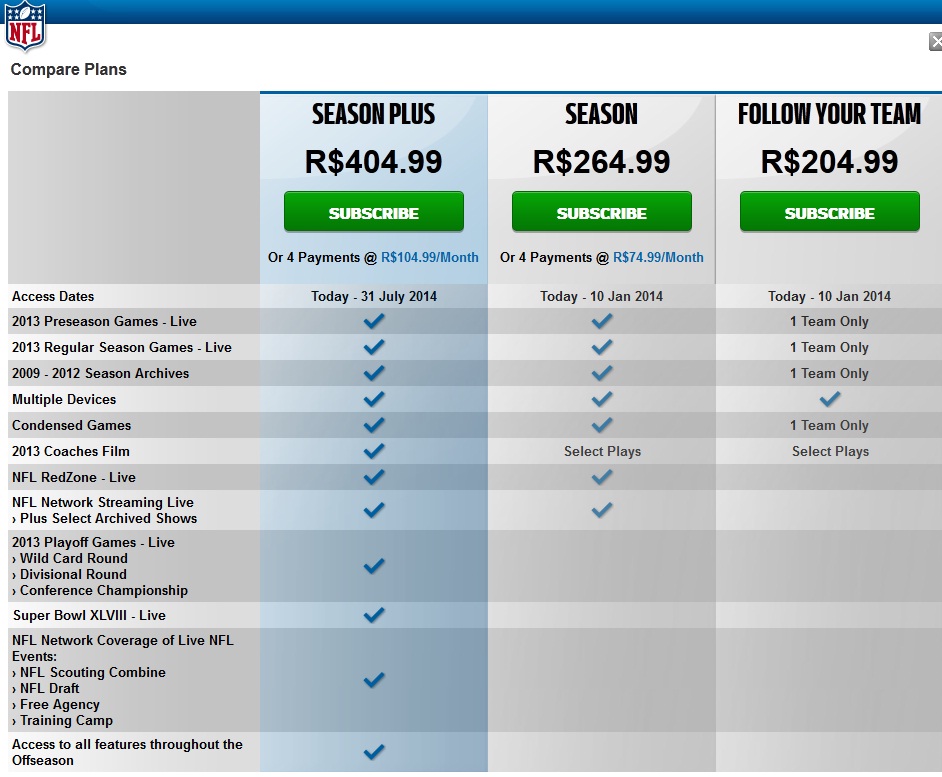Click Season Plus checkmark for 2013 Playoff Games
Screen dimensions: 942x777
coord(374,565)
